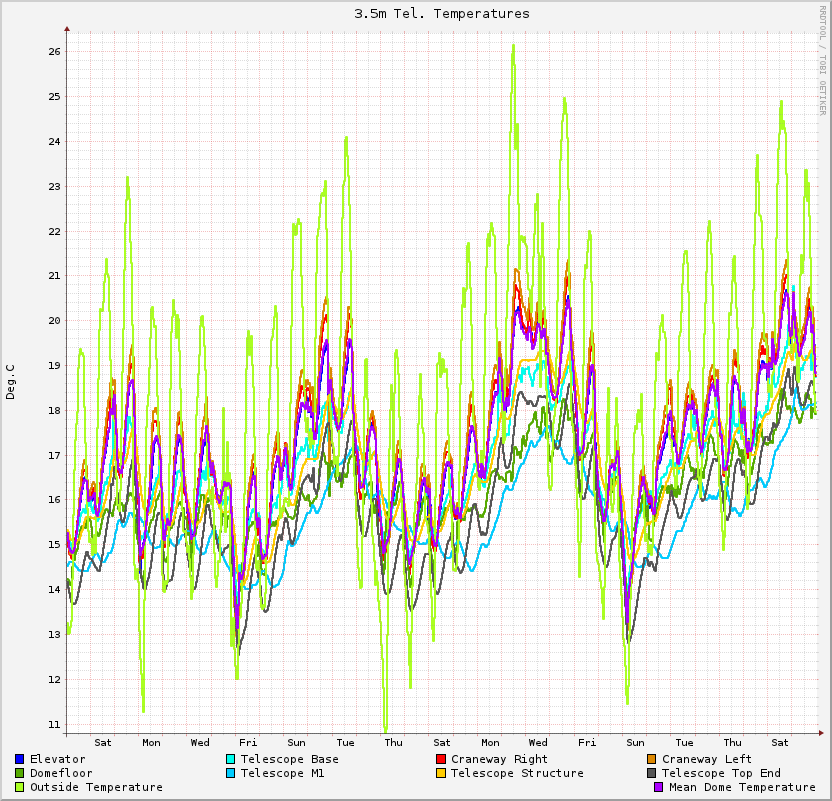Click the "Deg.C" y-axis label
The height and width of the screenshot is (801, 832).
11,382
